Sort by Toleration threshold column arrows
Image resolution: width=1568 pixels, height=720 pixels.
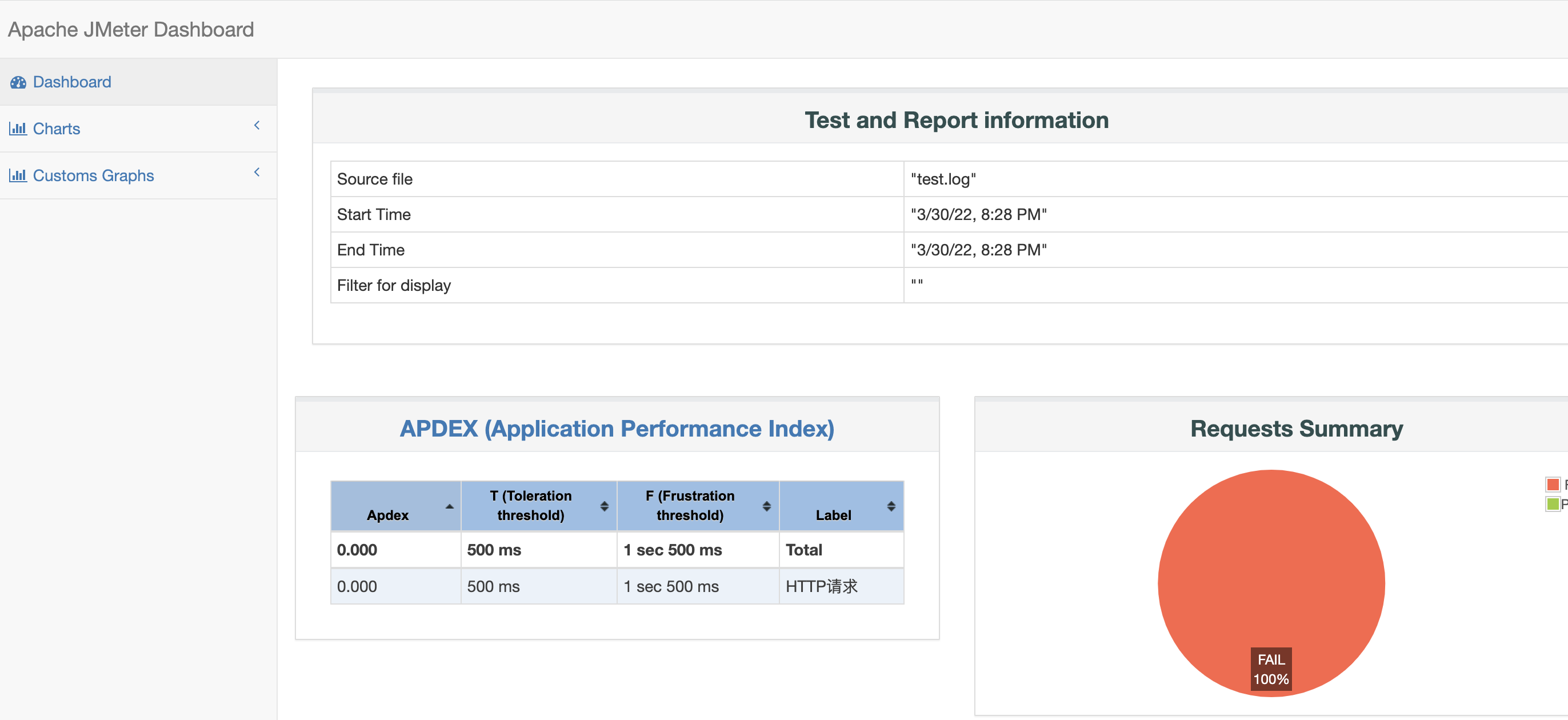(x=605, y=506)
